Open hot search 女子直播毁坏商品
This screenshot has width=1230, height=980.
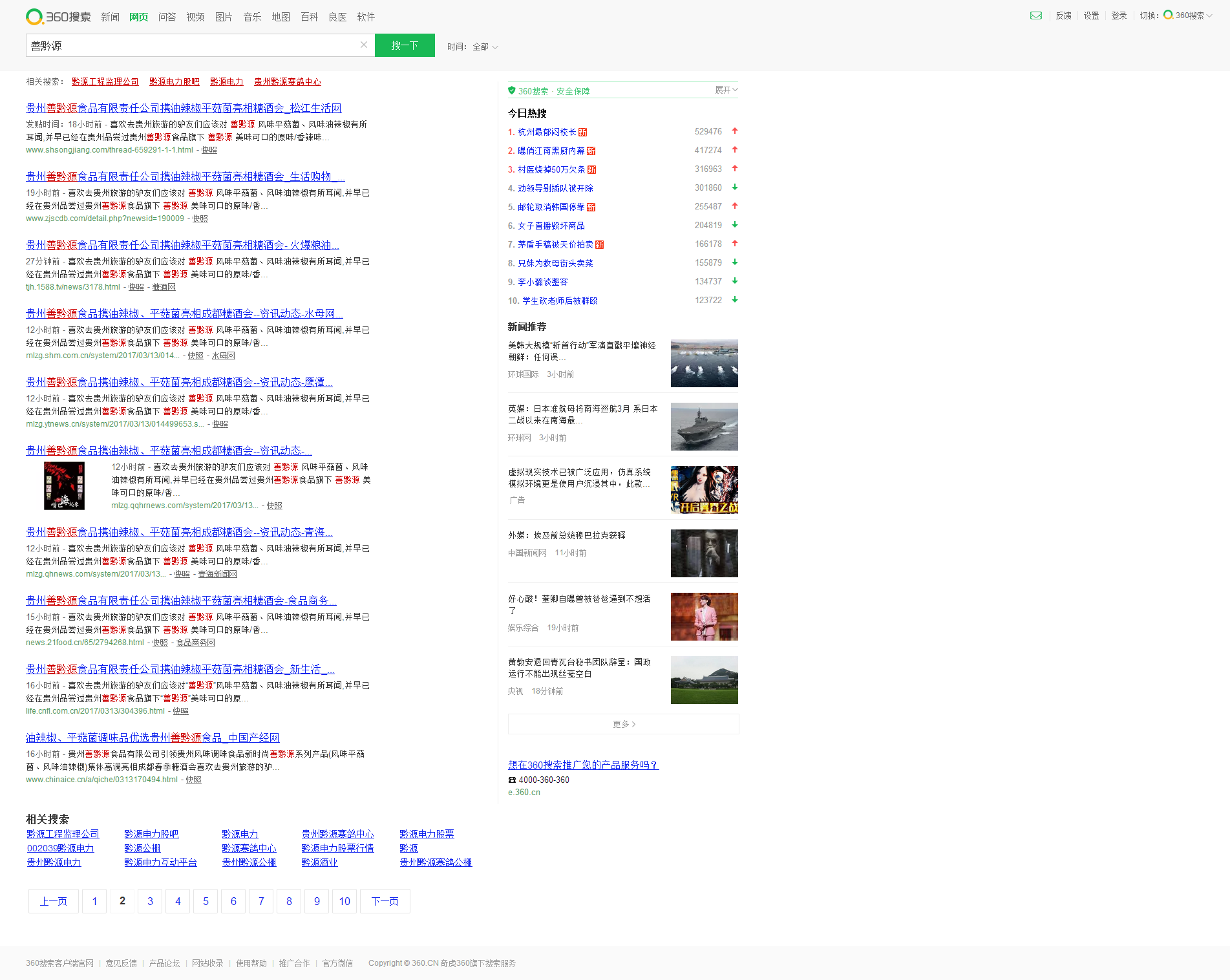551,226
